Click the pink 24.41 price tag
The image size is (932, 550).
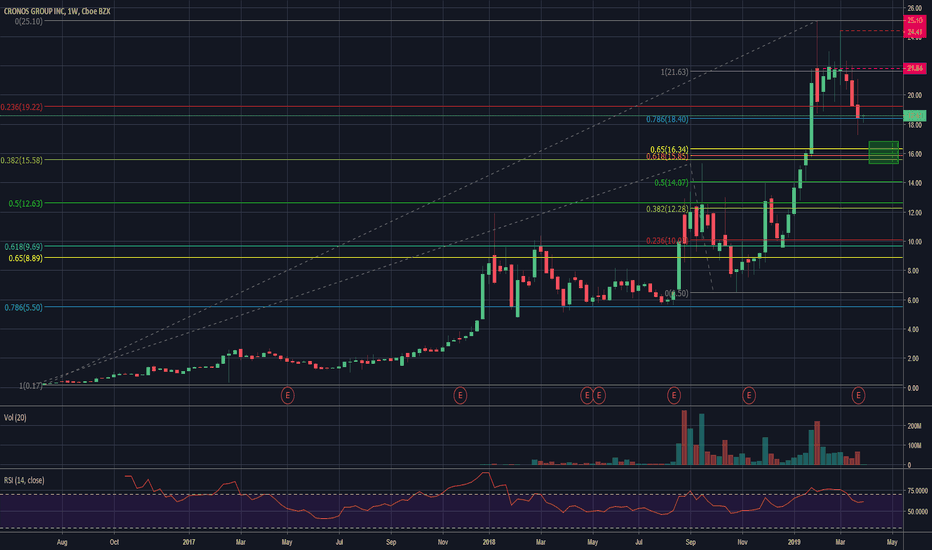(914, 32)
